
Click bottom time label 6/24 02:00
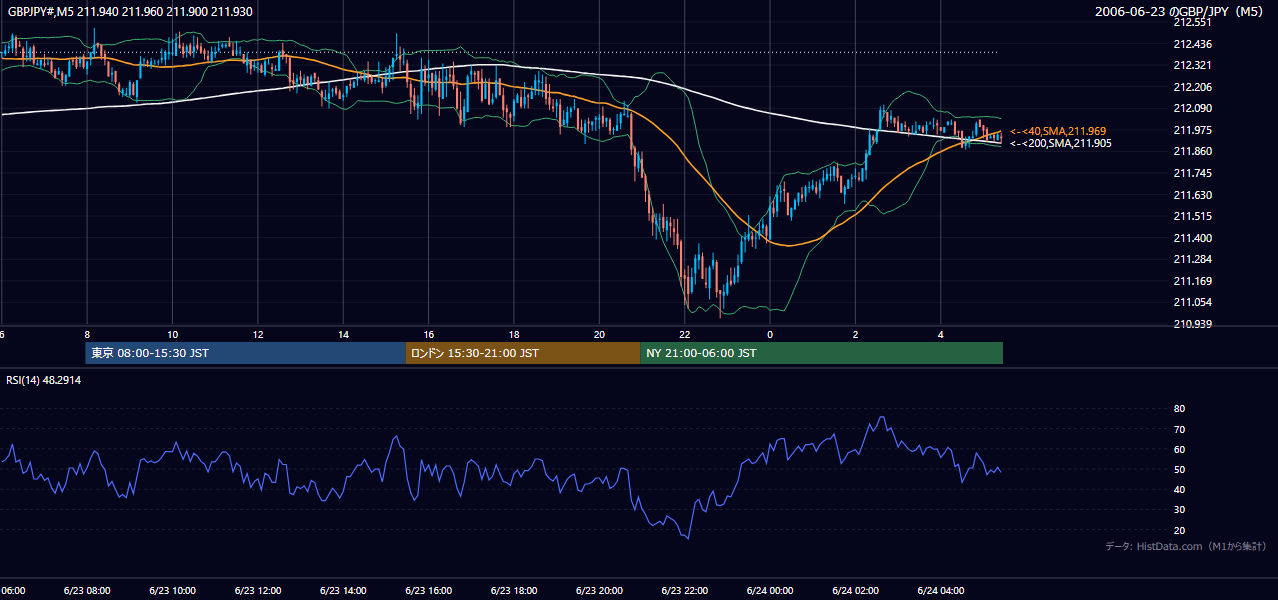(x=855, y=591)
